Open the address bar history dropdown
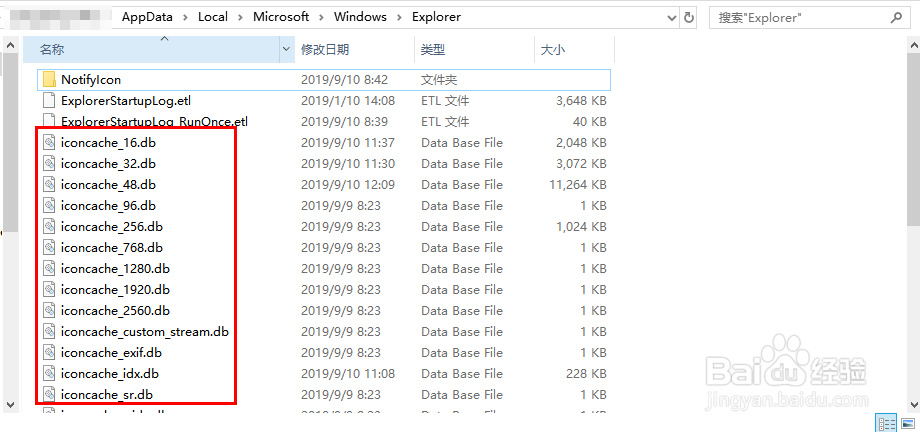 tap(668, 17)
